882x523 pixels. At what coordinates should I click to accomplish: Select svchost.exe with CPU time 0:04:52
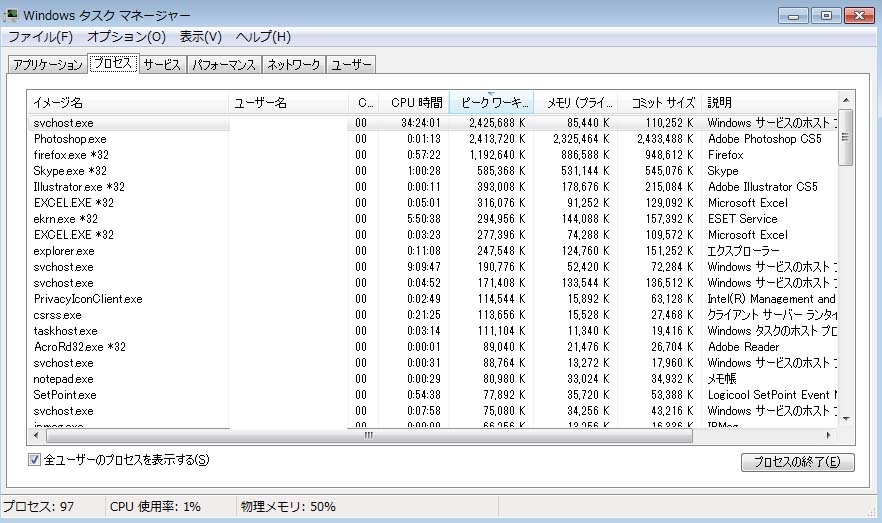click(x=433, y=283)
